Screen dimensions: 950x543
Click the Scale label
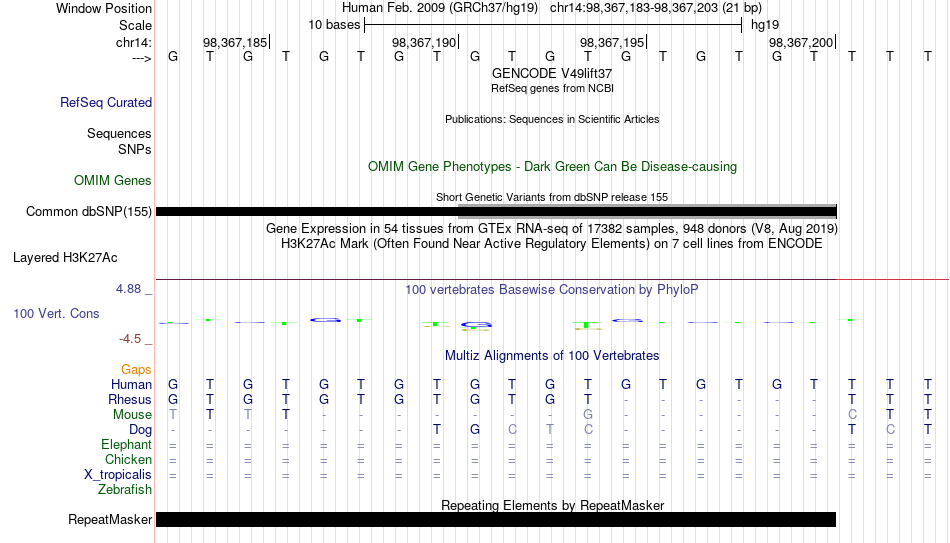click(136, 25)
